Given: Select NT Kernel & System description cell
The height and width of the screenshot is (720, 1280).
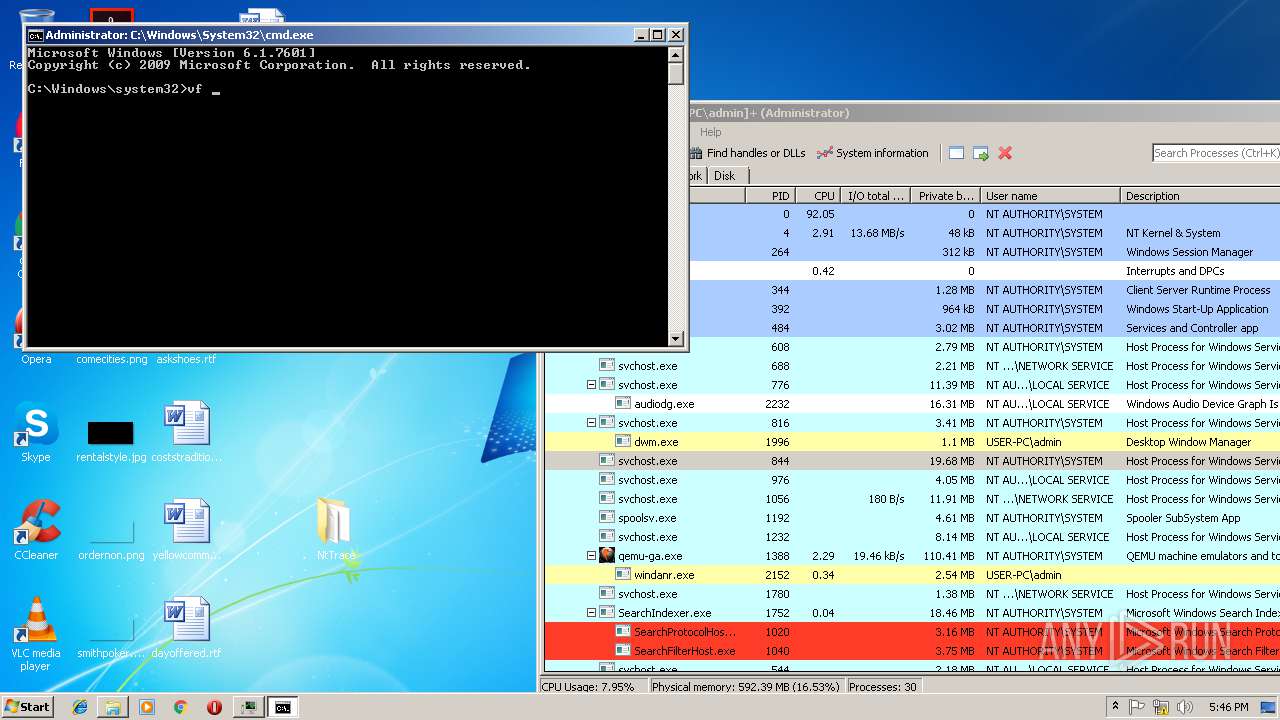Looking at the screenshot, I should 1173,233.
